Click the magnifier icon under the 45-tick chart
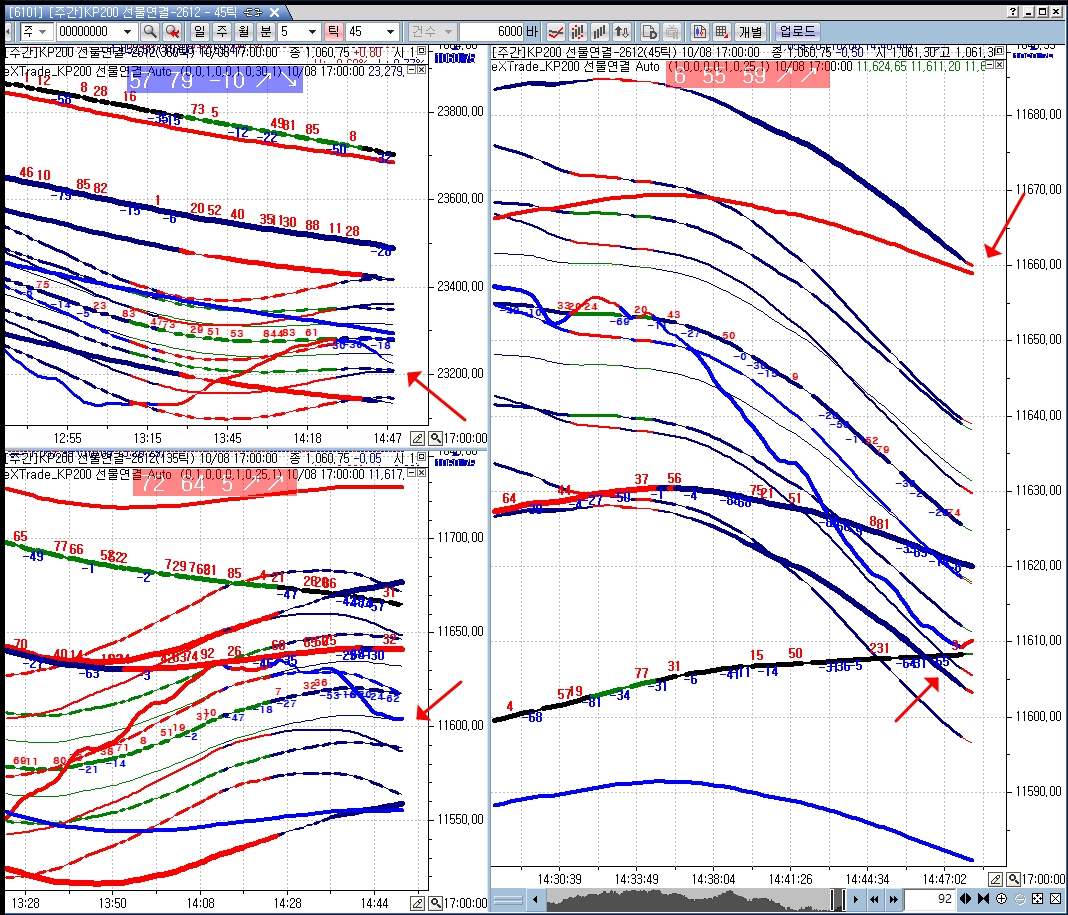This screenshot has height=915, width=1068. pyautogui.click(x=1014, y=879)
